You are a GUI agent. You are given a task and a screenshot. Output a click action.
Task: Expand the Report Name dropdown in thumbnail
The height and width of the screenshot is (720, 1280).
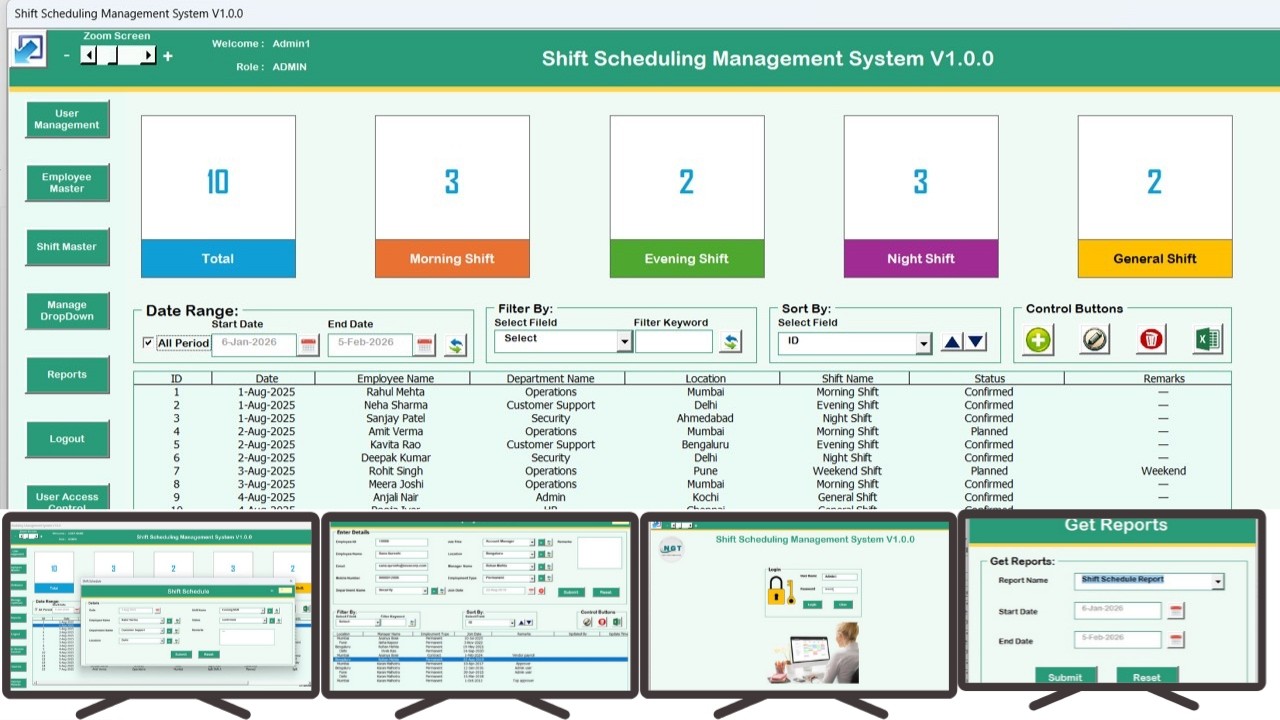(1217, 581)
